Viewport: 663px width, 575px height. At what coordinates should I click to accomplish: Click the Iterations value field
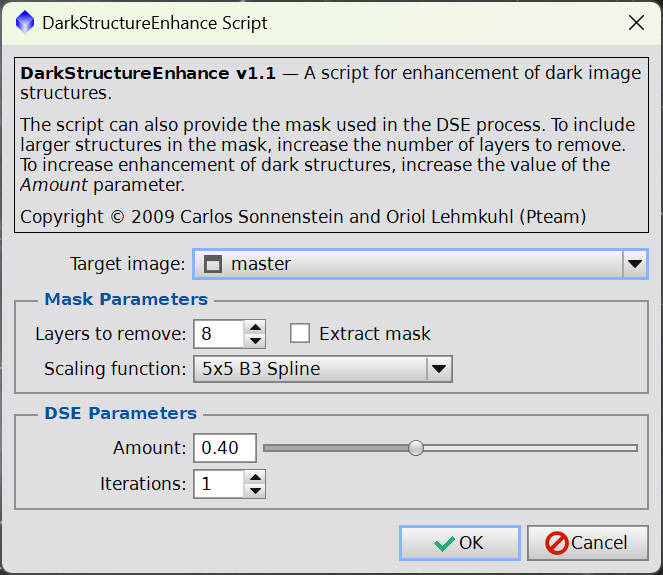218,484
